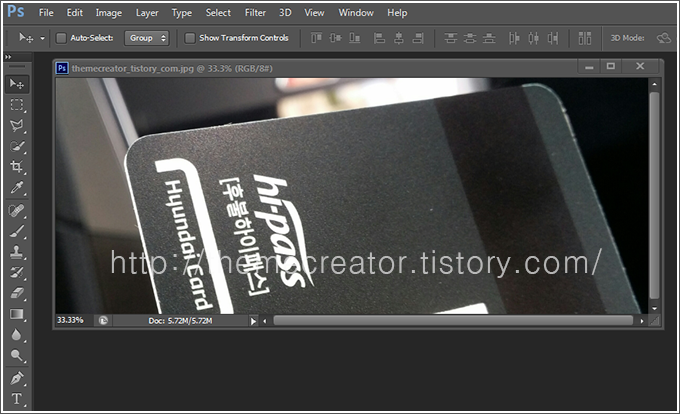This screenshot has height=414, width=680.
Task: Maximize the document window
Action: (611, 66)
